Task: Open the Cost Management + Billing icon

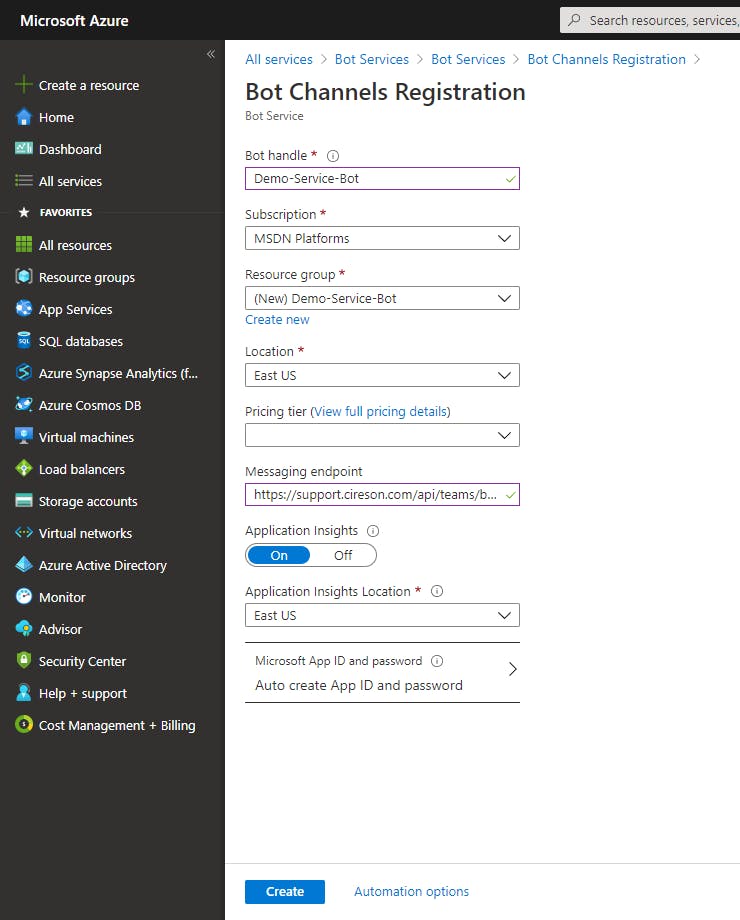Action: point(24,725)
